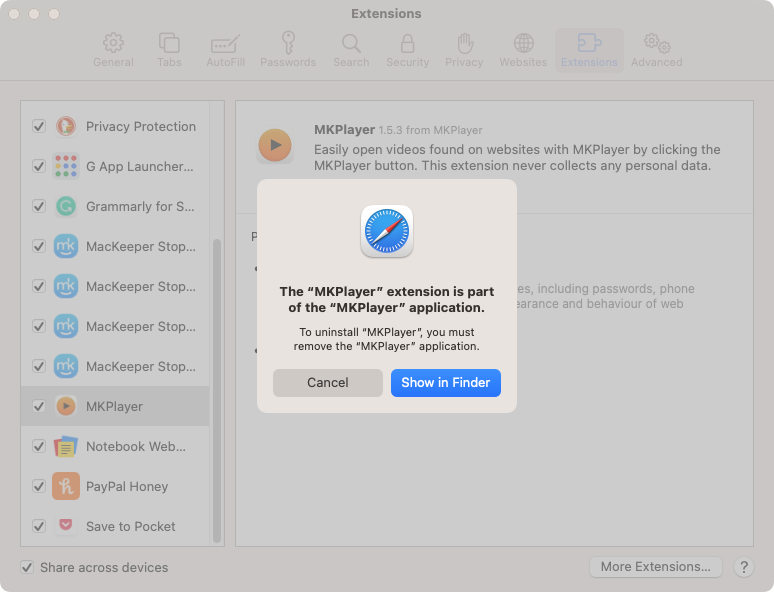The image size is (774, 592).
Task: Click Show in Finder button
Action: pos(446,383)
